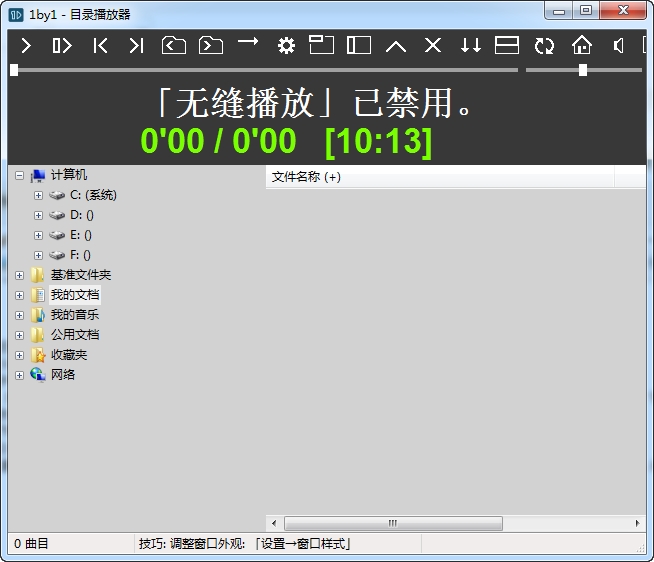Toggle repeat loop icon
Screen dimensions: 654x562
point(544,45)
